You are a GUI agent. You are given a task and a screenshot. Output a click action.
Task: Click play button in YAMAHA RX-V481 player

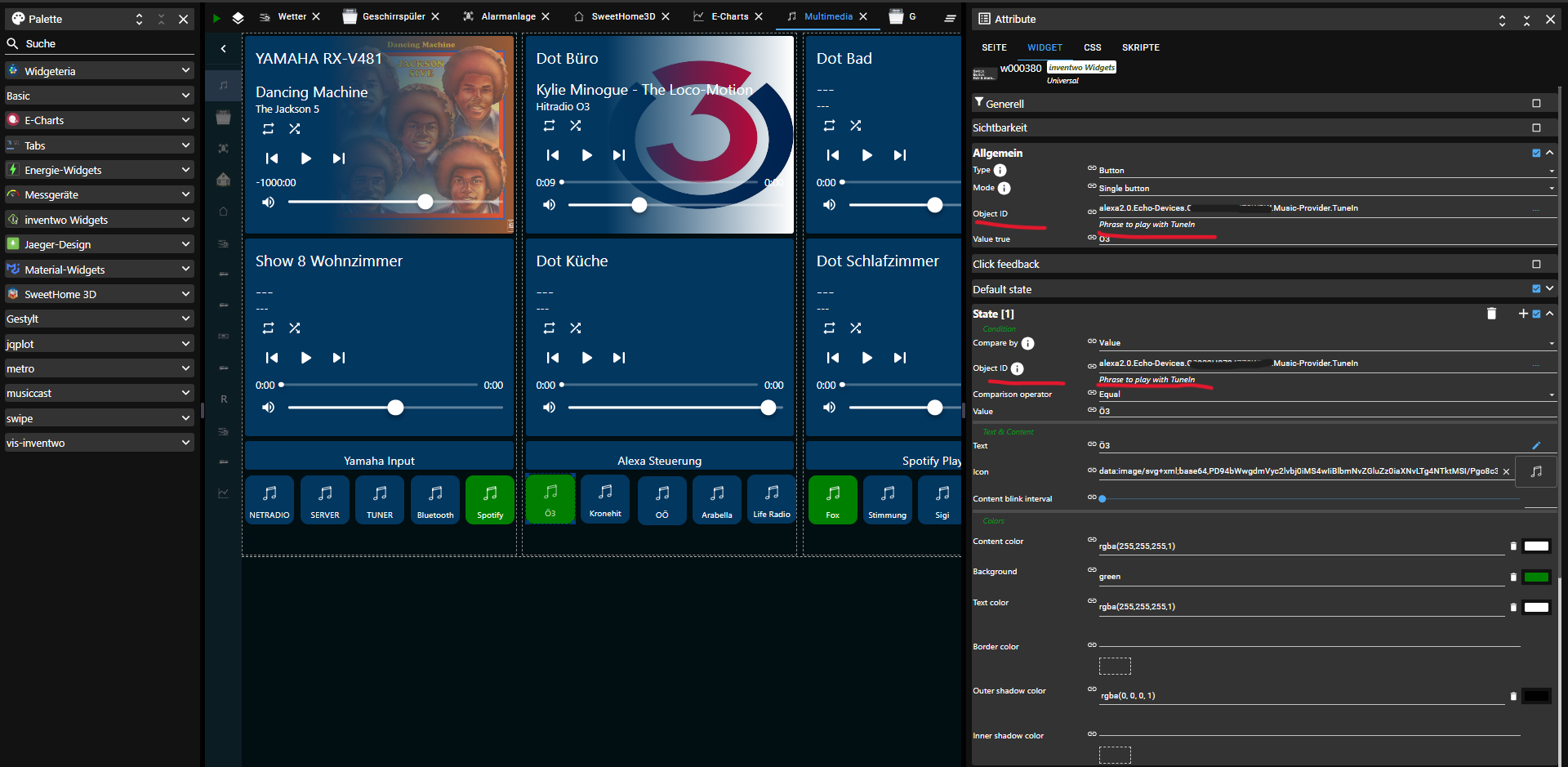305,158
